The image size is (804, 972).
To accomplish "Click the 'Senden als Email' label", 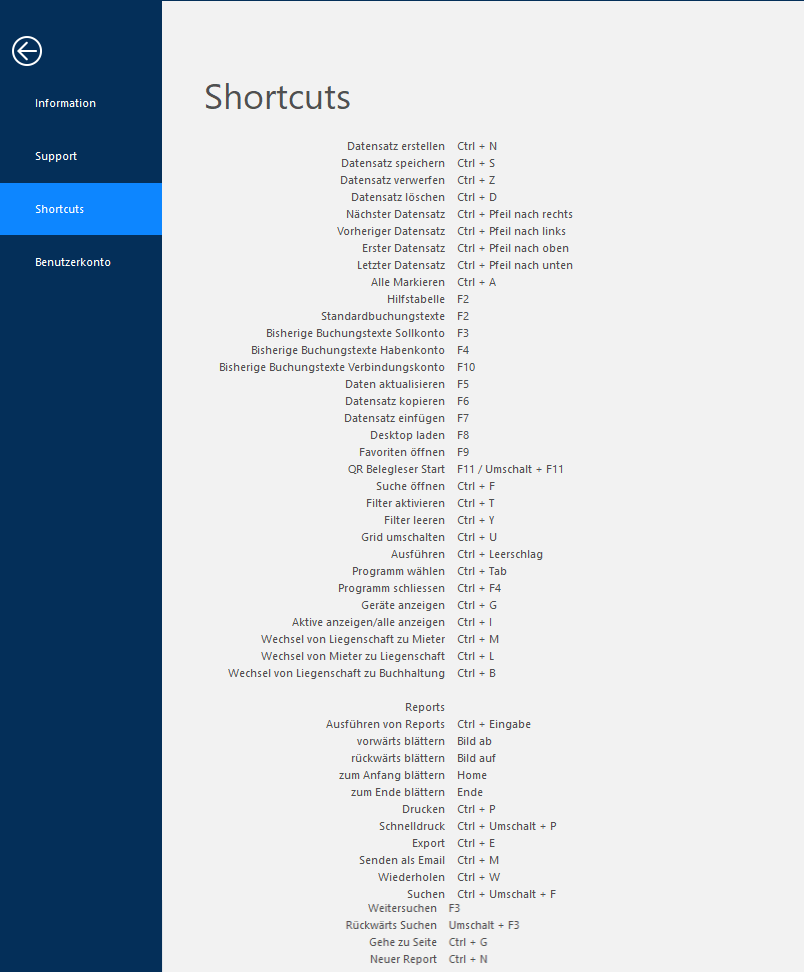I will [402, 860].
